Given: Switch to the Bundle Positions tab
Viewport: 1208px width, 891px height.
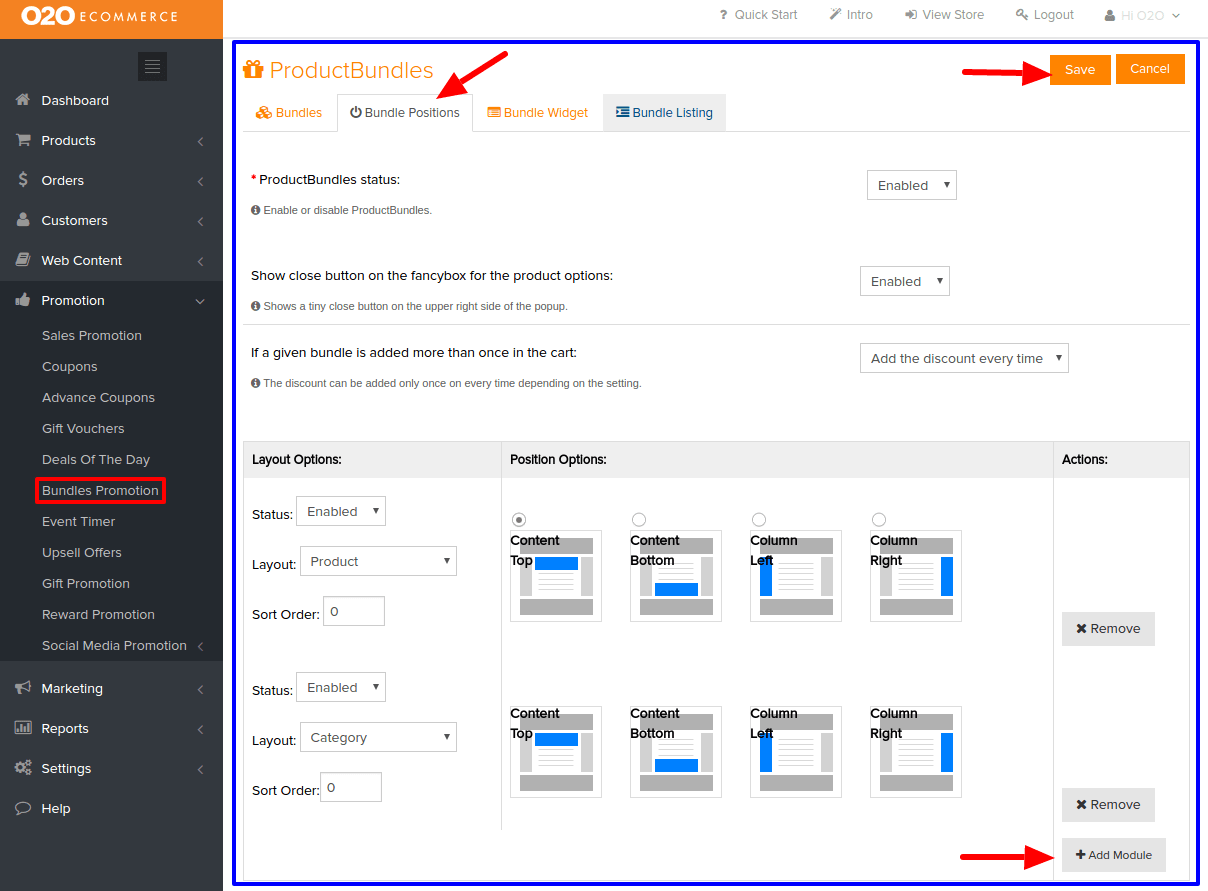Looking at the screenshot, I should (x=405, y=112).
